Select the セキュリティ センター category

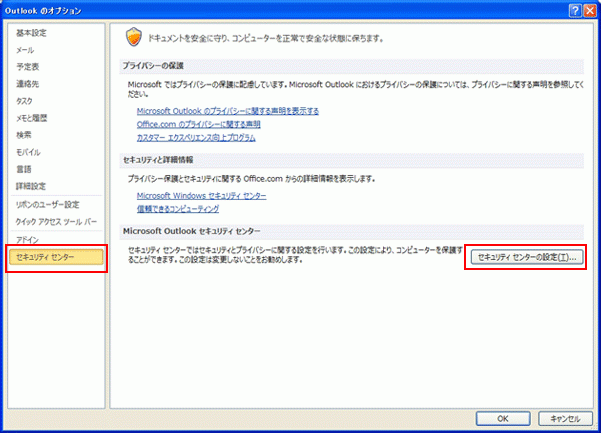click(x=56, y=257)
